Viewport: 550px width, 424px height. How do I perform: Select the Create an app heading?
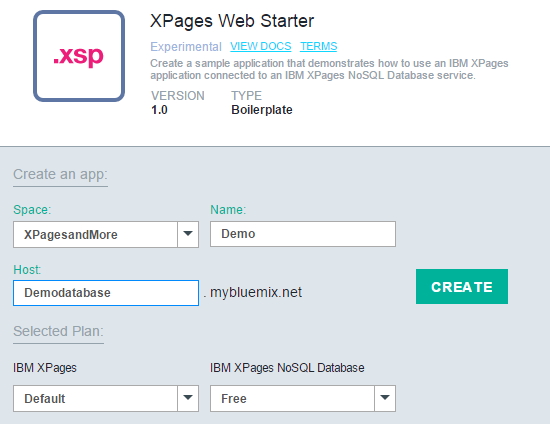pos(60,174)
